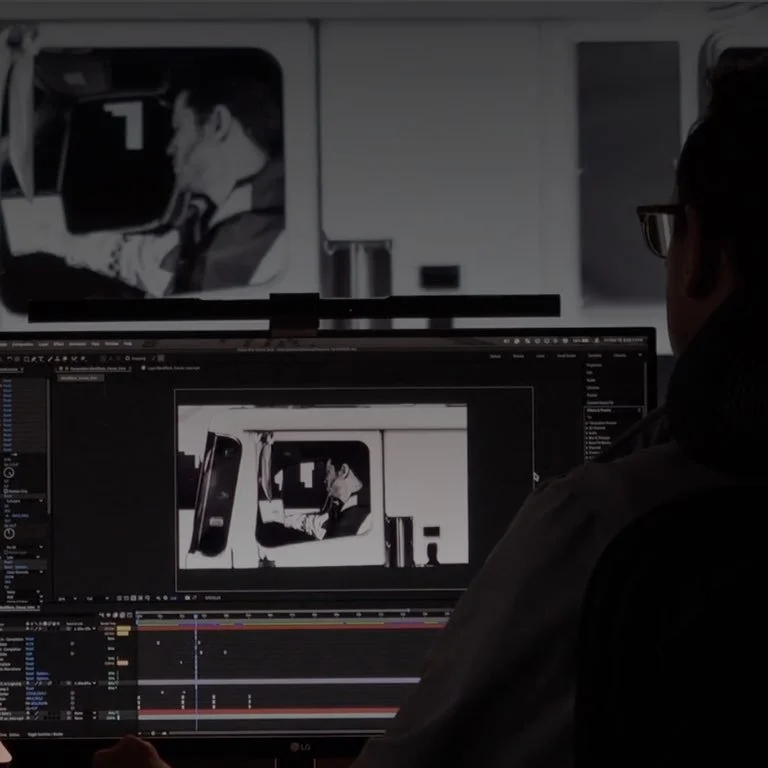Select the Roto Brush tool
This screenshot has height=768, width=768.
(x=74, y=359)
